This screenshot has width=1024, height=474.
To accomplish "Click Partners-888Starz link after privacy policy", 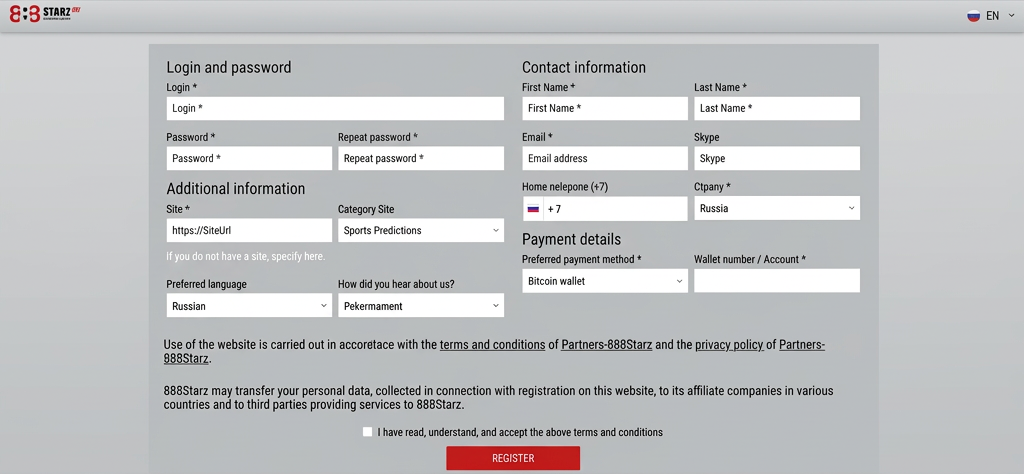I will click(x=802, y=345).
